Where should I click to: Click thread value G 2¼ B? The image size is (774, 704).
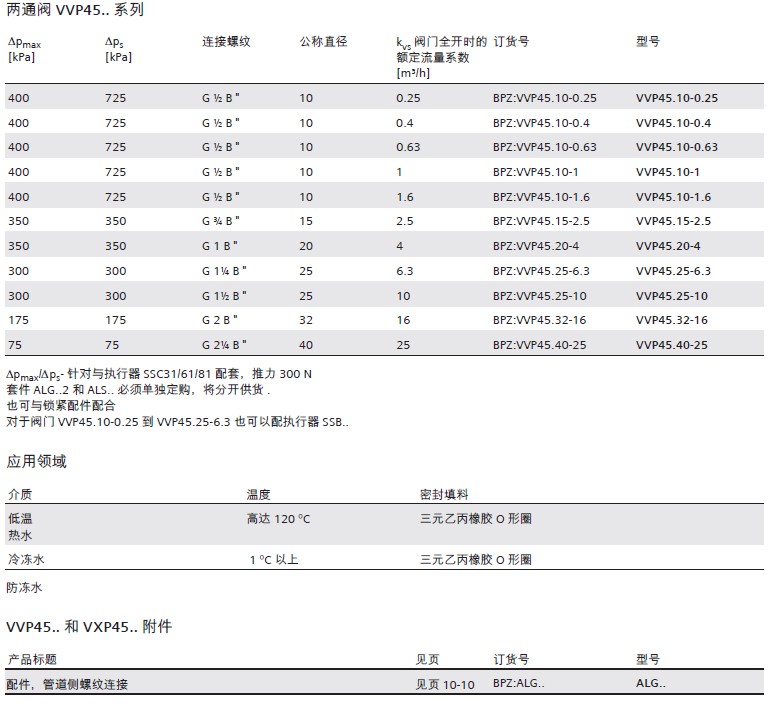[x=224, y=345]
